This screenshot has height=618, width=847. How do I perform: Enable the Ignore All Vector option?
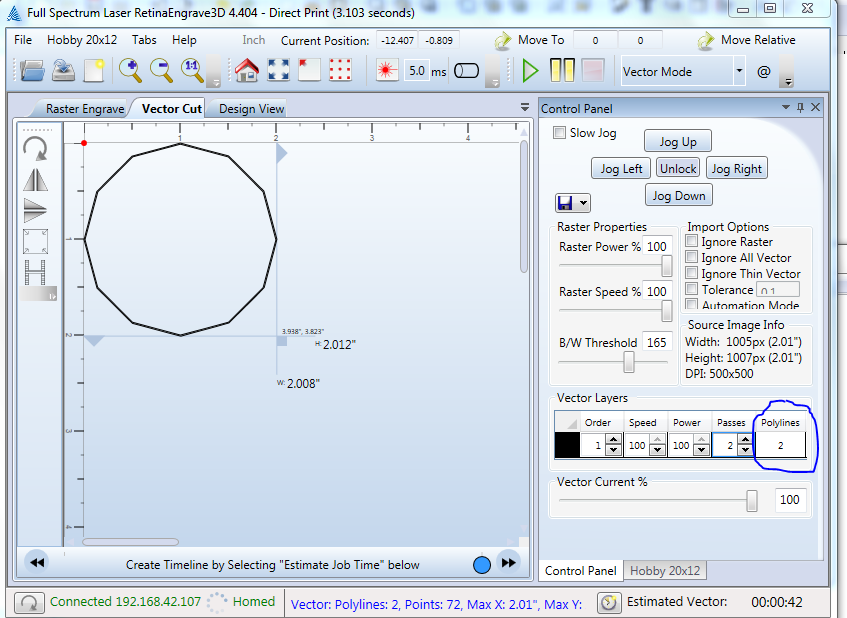[691, 258]
